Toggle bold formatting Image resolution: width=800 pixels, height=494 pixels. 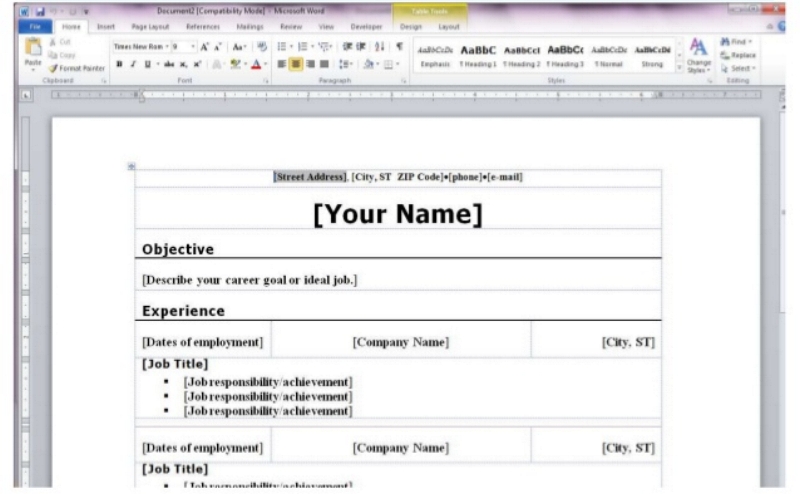point(119,64)
